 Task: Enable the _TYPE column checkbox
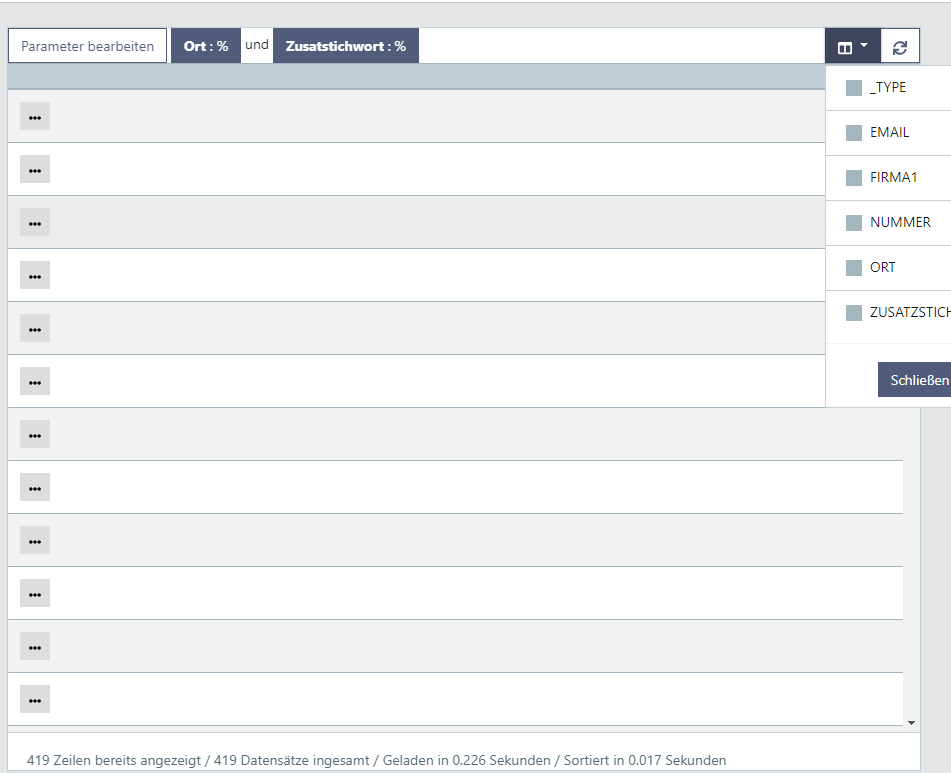pos(853,87)
